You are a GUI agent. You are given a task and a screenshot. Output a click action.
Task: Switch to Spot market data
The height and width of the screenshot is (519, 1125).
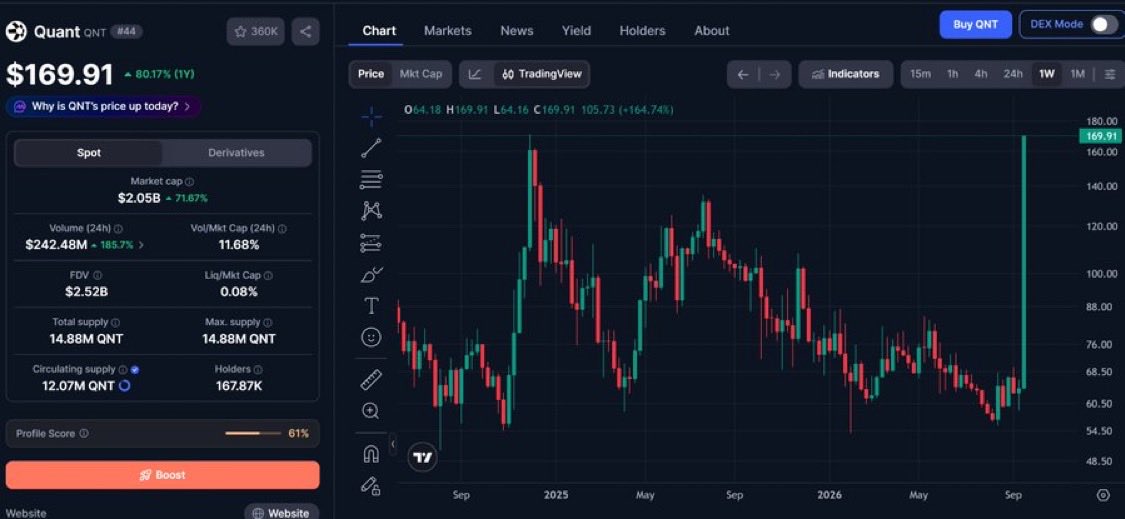point(89,153)
